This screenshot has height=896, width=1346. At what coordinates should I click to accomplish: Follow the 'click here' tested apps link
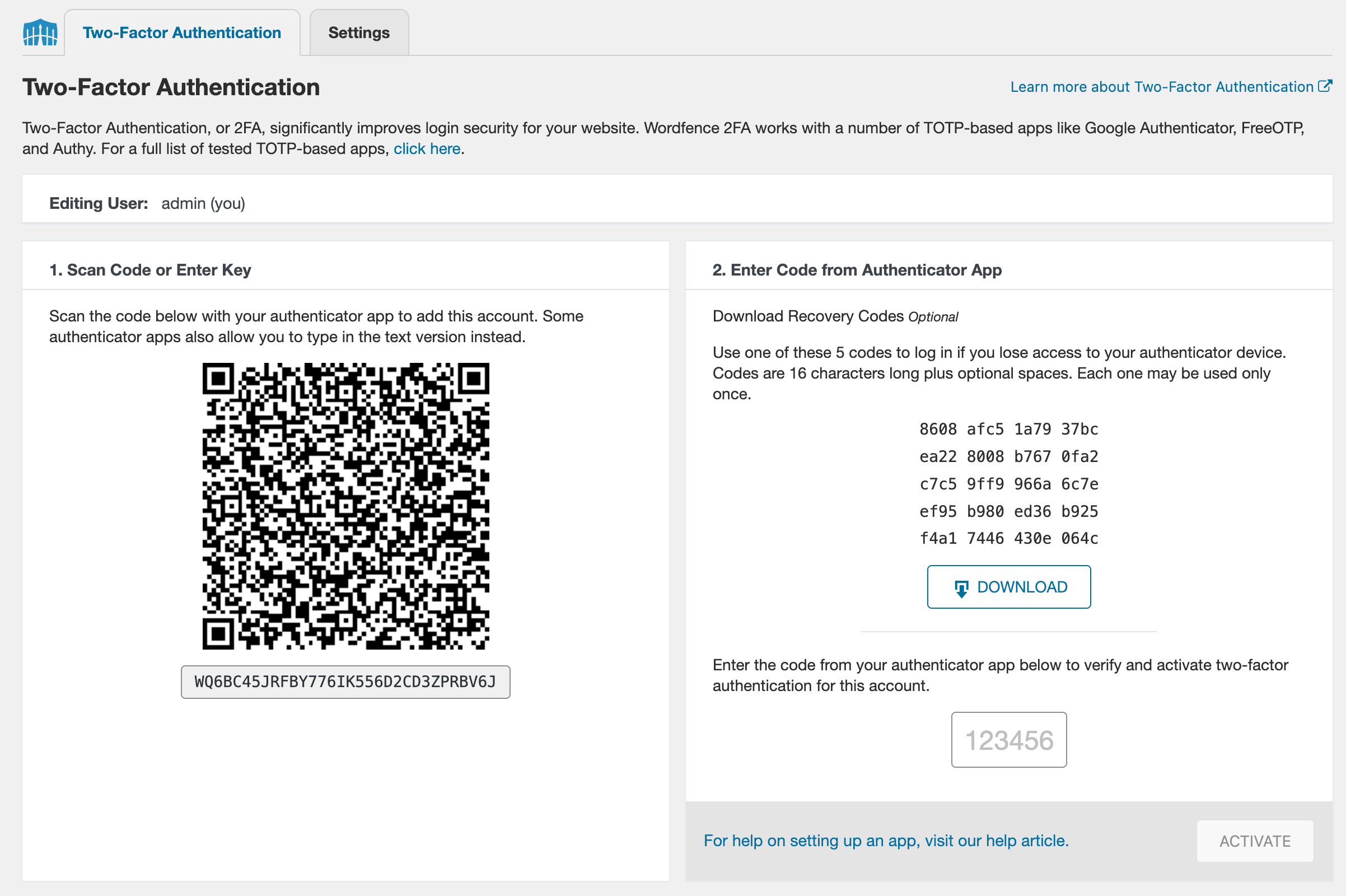[x=427, y=148]
